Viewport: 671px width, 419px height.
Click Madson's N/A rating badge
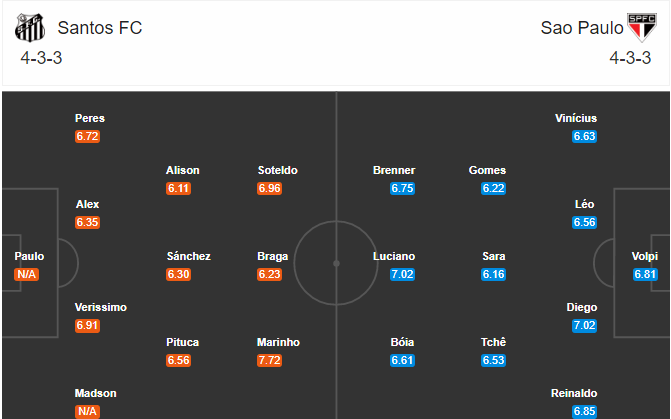[x=87, y=411]
